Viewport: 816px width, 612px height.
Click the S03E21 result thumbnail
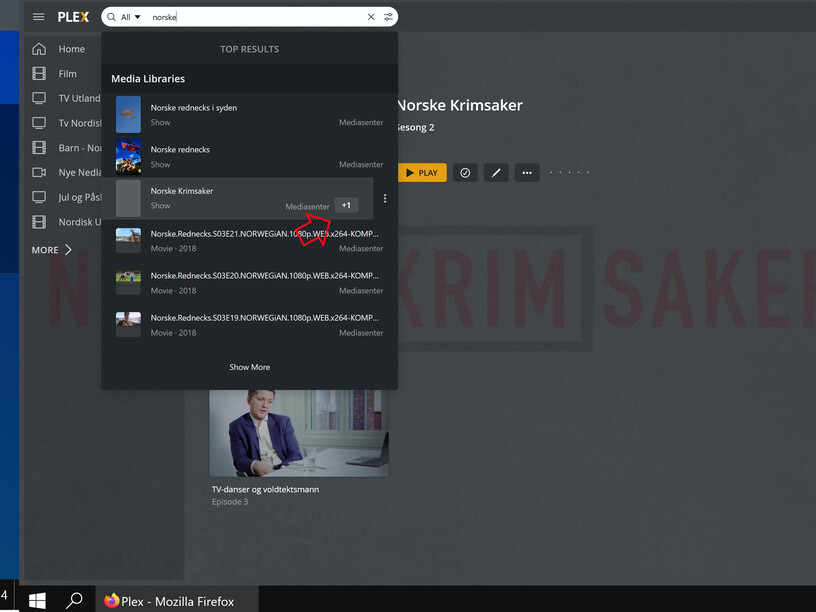point(128,240)
